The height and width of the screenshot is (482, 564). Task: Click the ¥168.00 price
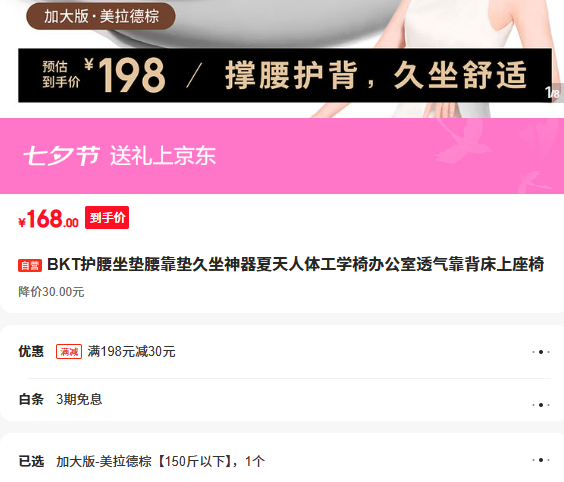click(48, 219)
